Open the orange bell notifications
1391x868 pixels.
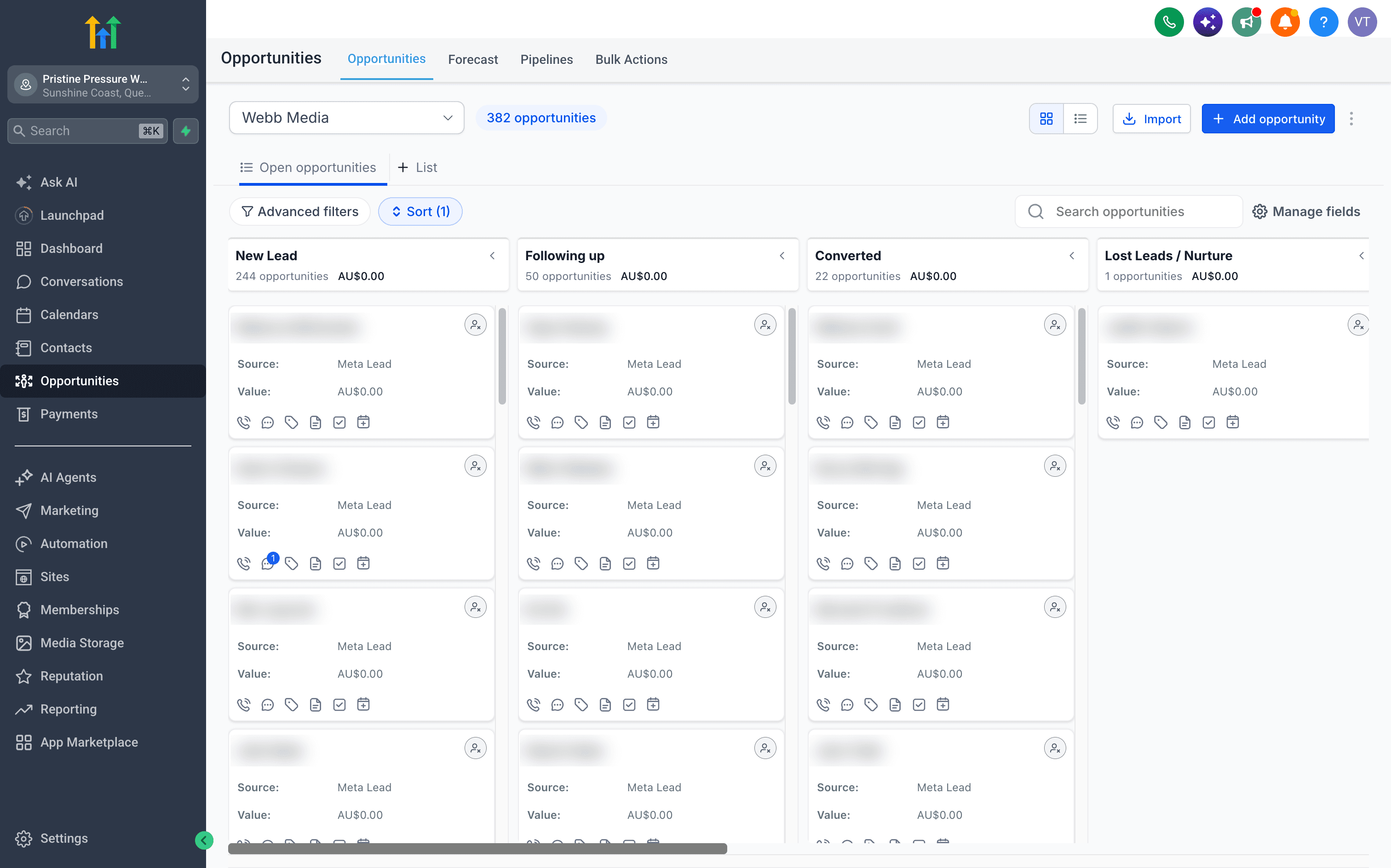click(x=1284, y=22)
